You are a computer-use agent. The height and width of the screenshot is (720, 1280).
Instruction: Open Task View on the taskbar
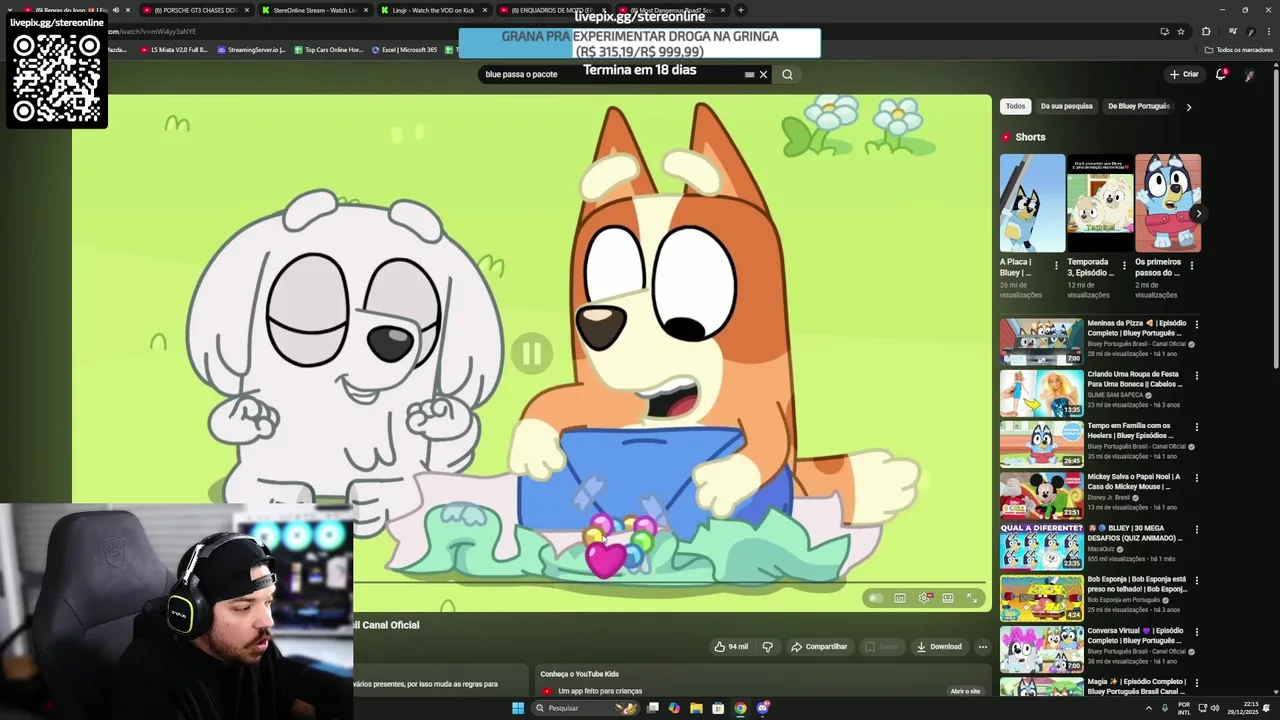653,708
